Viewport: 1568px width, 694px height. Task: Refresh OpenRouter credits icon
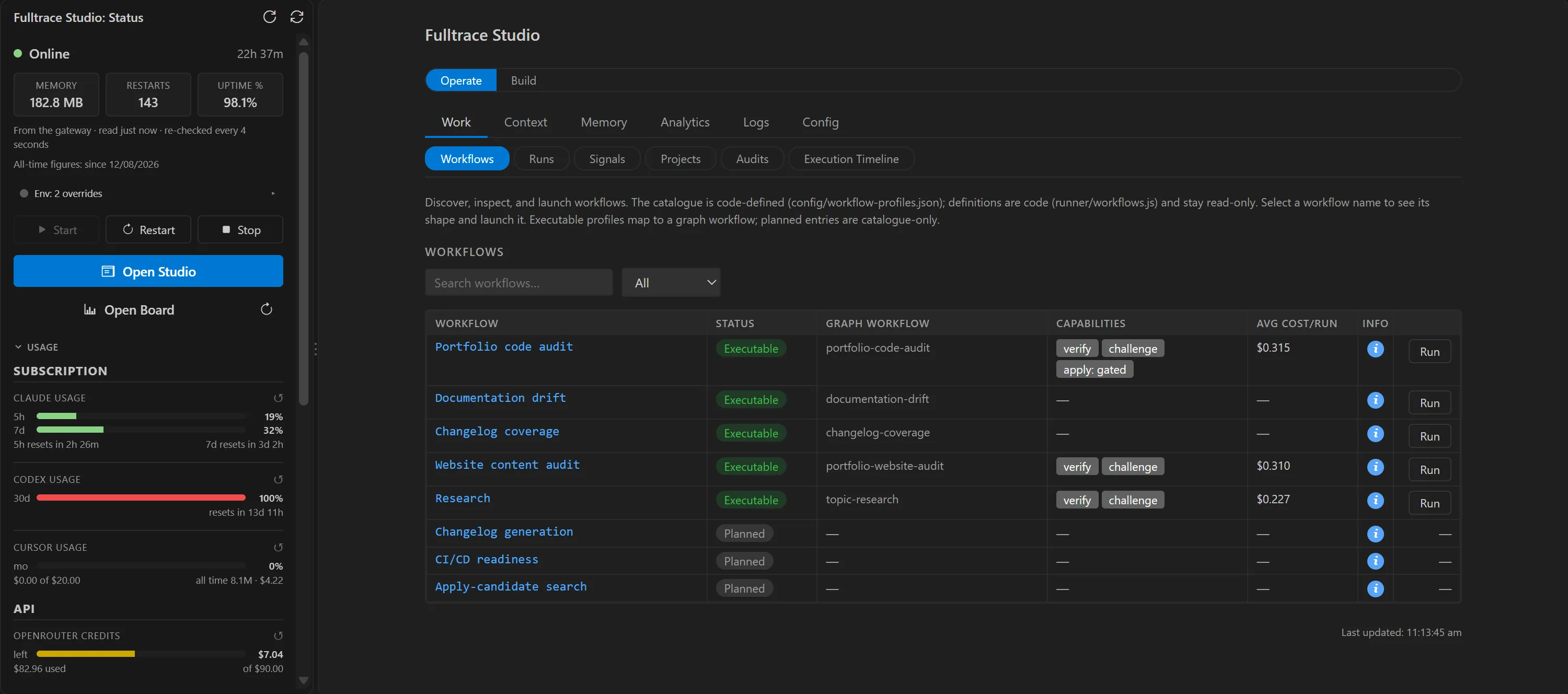pos(278,635)
